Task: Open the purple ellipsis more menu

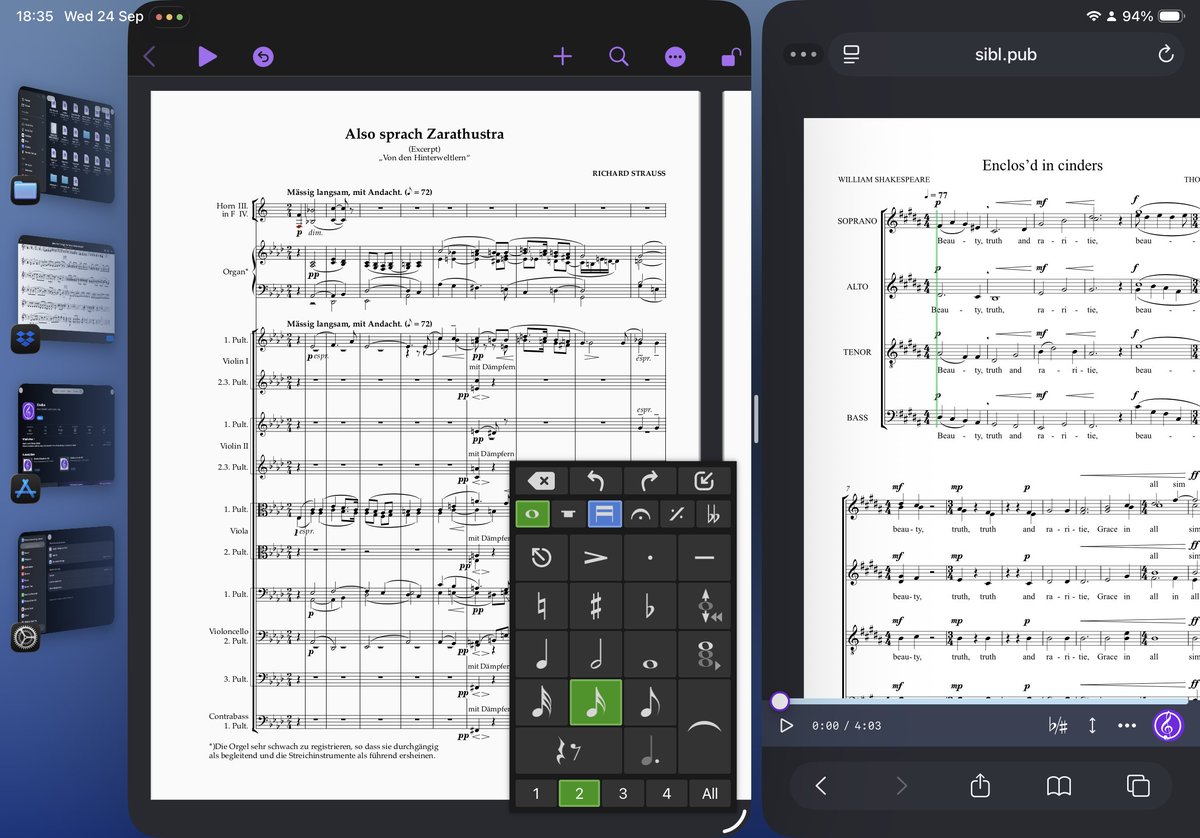Action: tap(675, 57)
